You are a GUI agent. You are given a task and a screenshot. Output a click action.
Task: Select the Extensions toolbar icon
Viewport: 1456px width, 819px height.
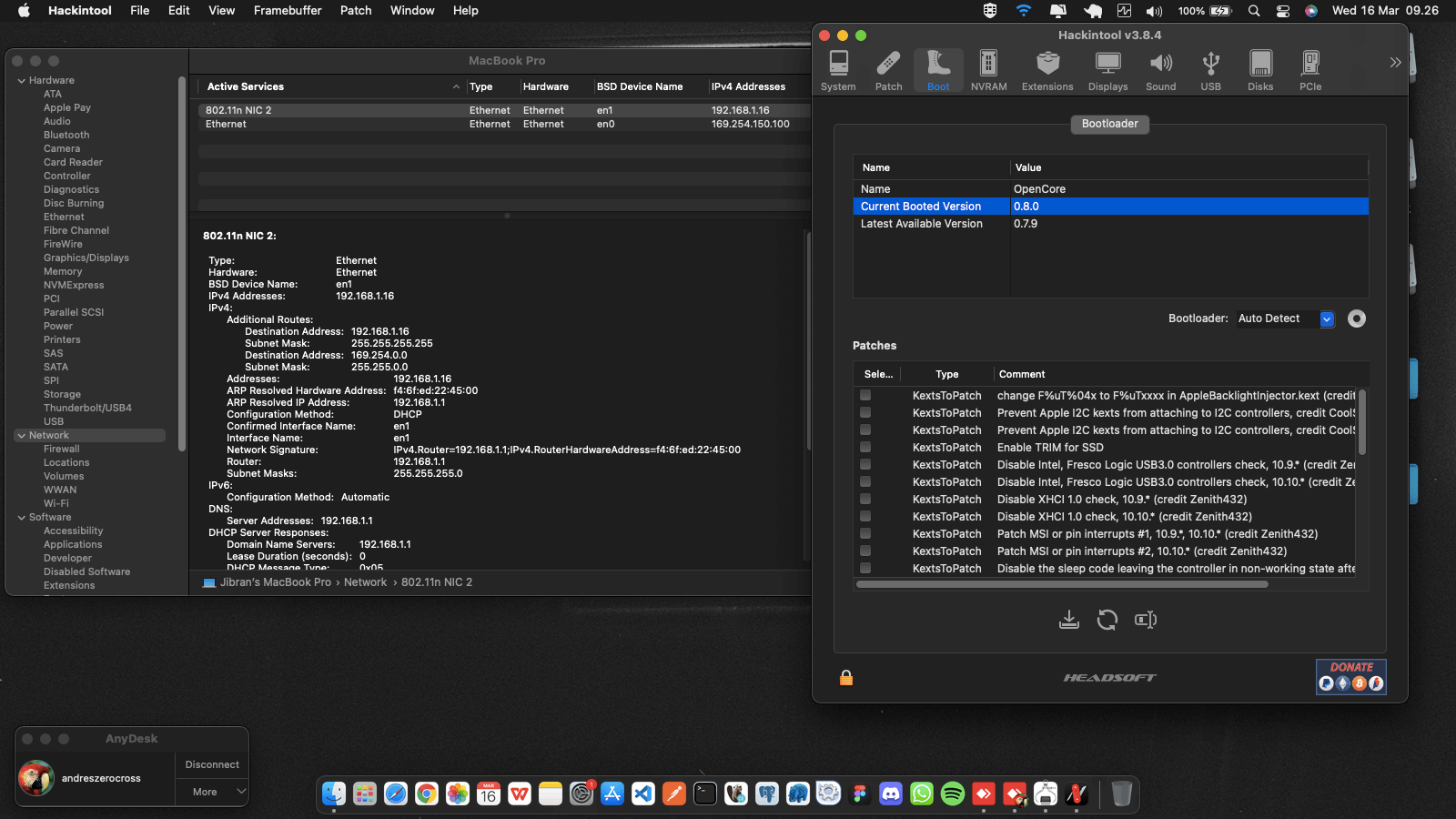[x=1047, y=68]
